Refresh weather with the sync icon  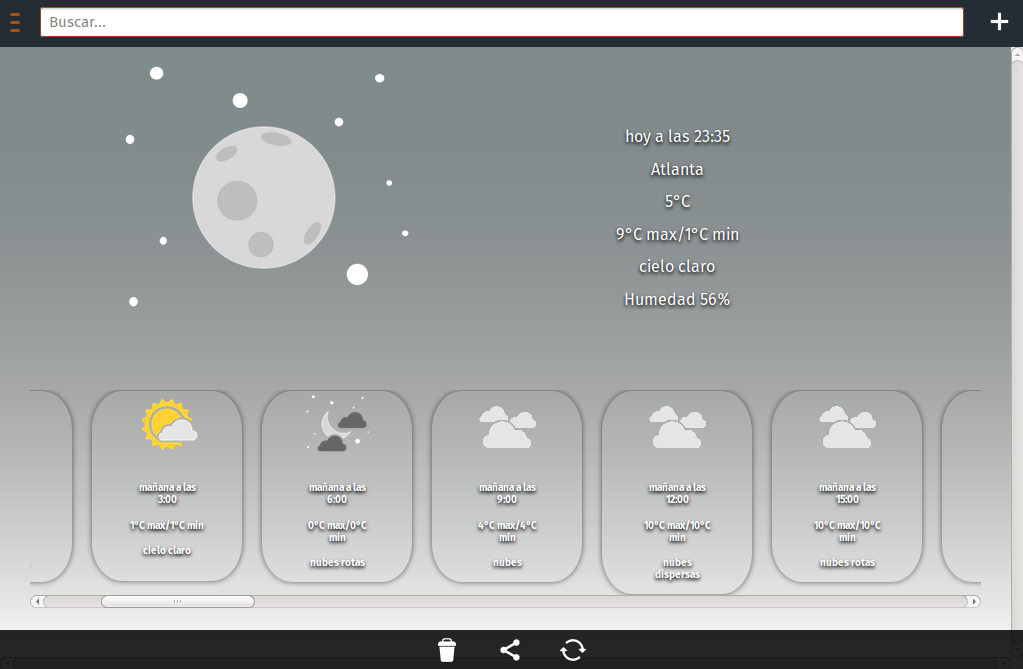coord(573,650)
